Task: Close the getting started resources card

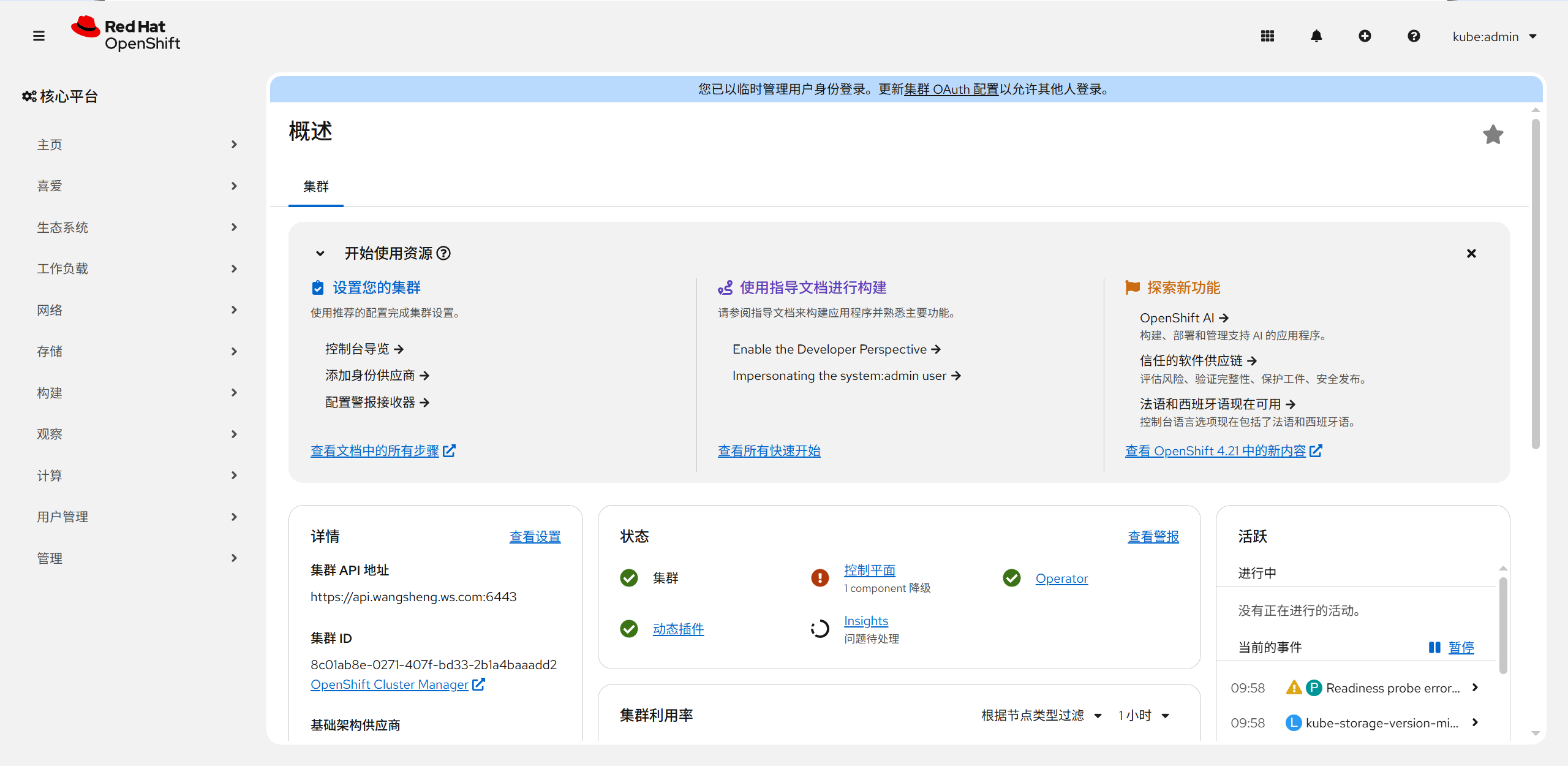Action: pos(1471,253)
